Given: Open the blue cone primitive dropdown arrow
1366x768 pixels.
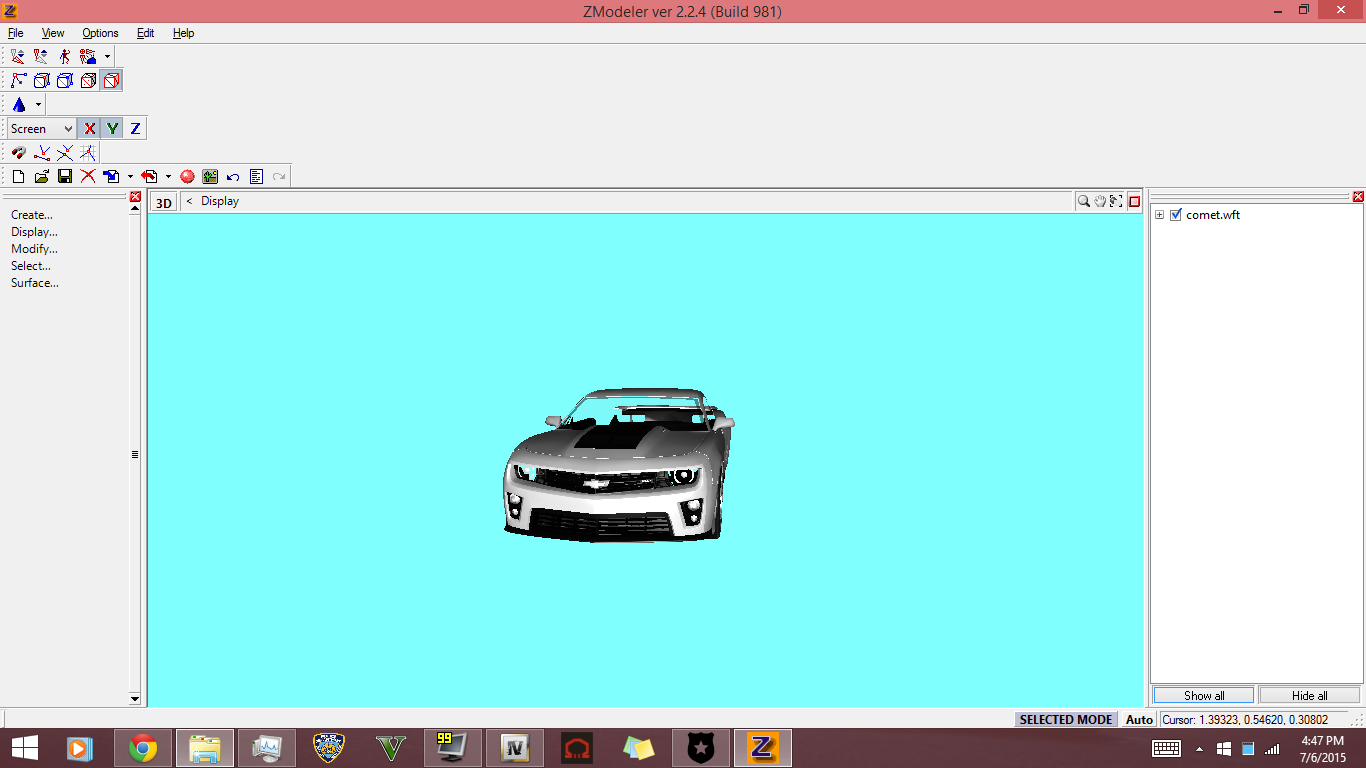Looking at the screenshot, I should 38,105.
